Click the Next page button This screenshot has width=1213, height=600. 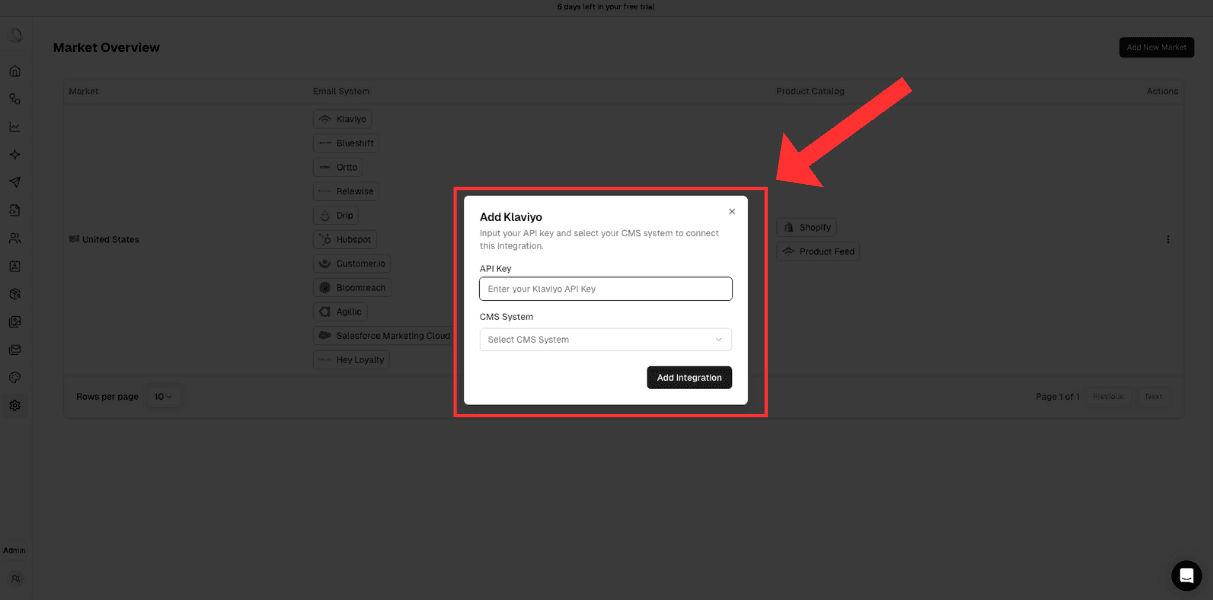pyautogui.click(x=1153, y=396)
